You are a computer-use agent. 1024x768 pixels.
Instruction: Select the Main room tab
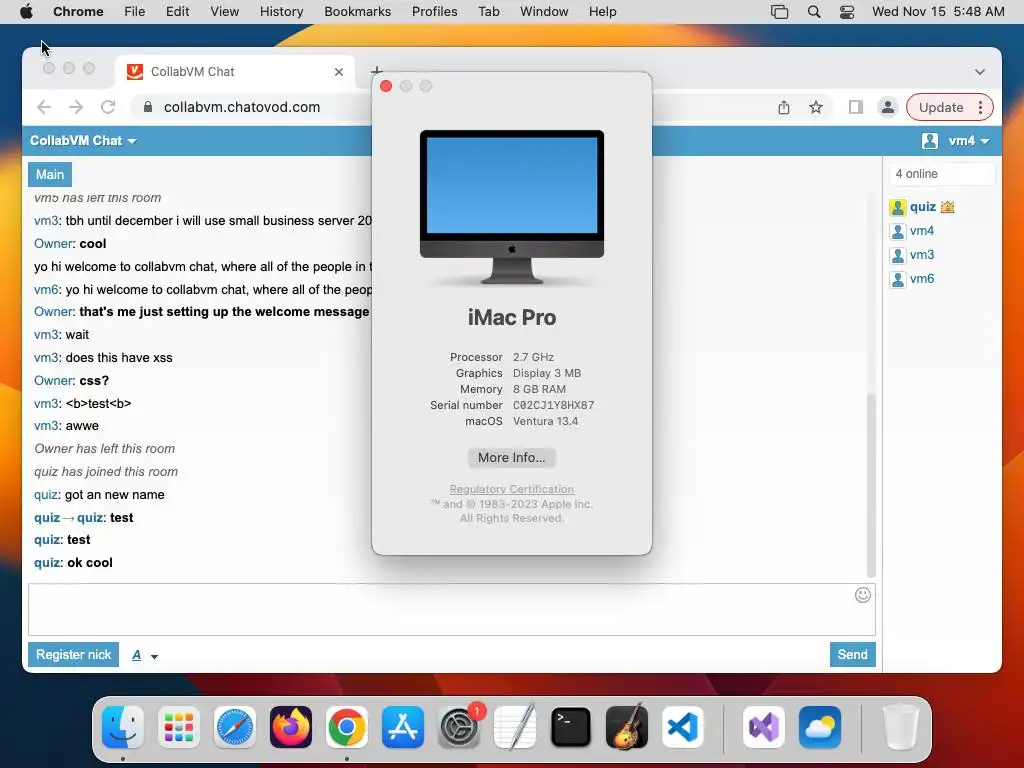(50, 174)
